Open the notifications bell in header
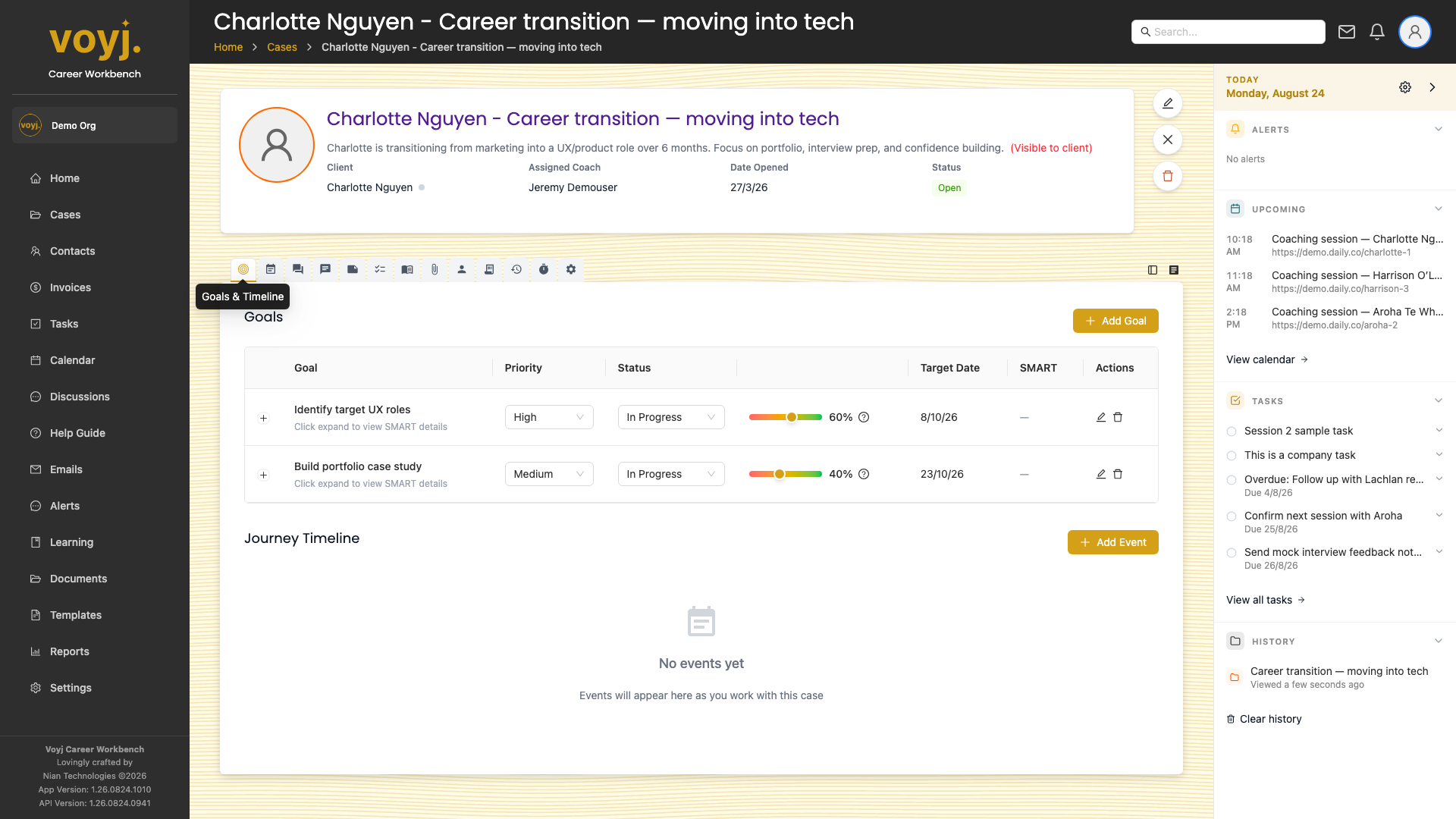1456x819 pixels. pyautogui.click(x=1377, y=32)
